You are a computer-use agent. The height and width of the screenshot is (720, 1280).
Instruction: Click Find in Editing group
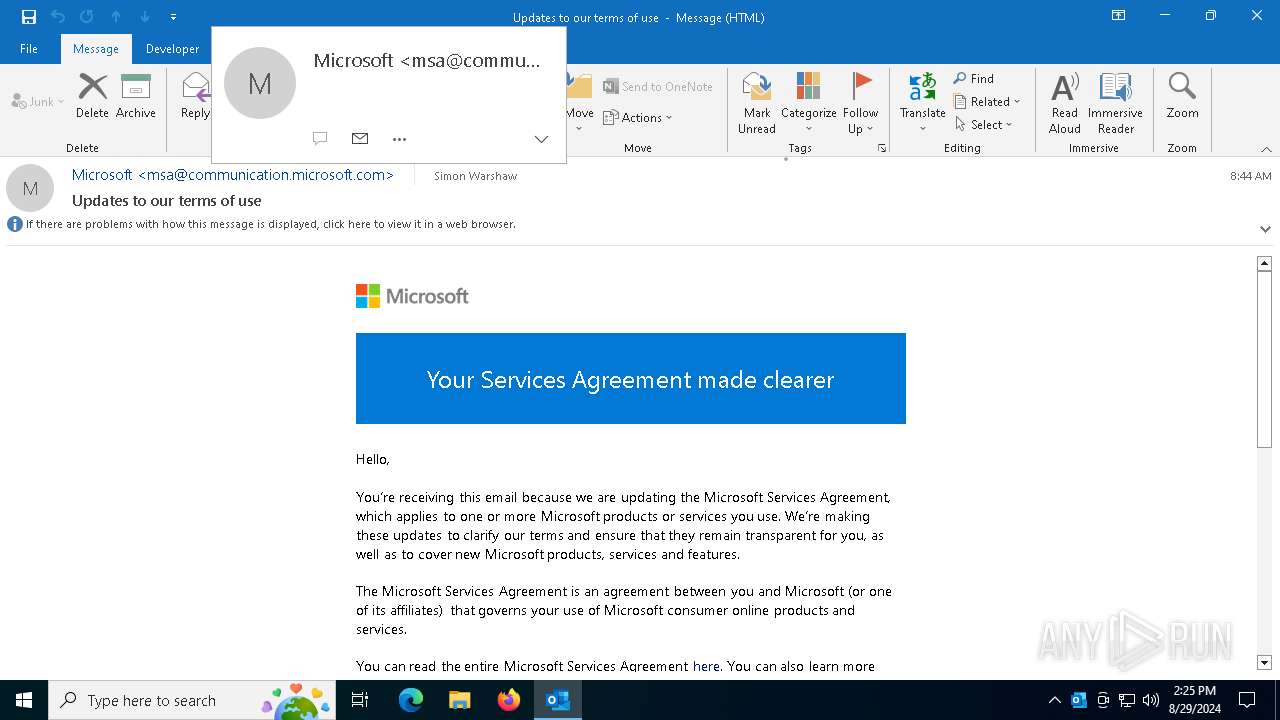(974, 79)
